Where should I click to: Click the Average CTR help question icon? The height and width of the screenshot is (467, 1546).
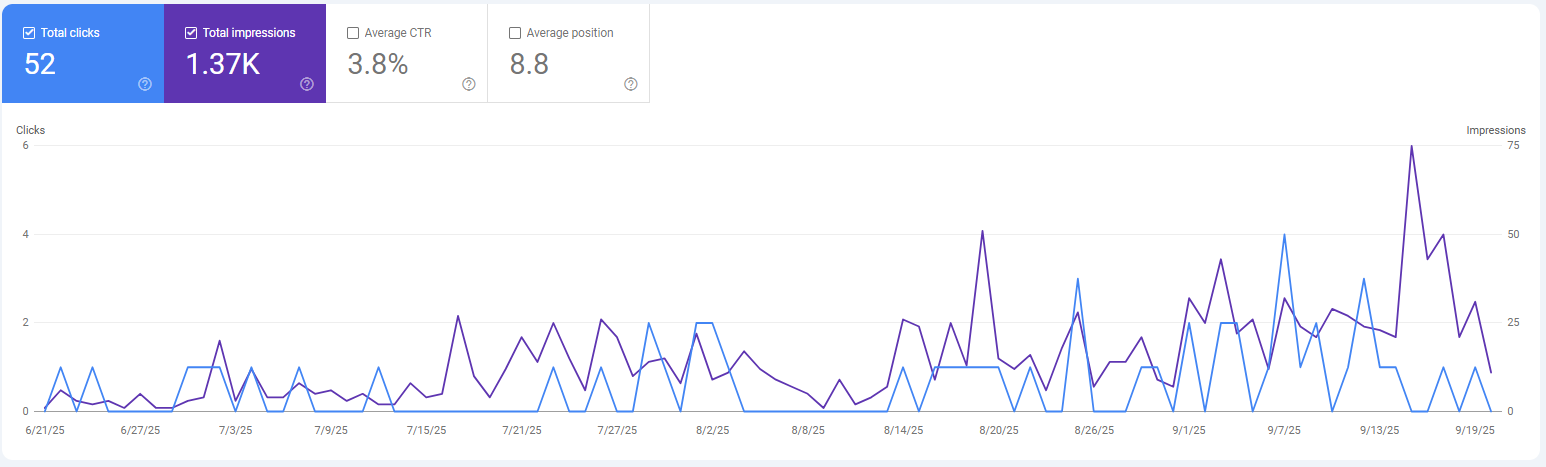click(469, 84)
